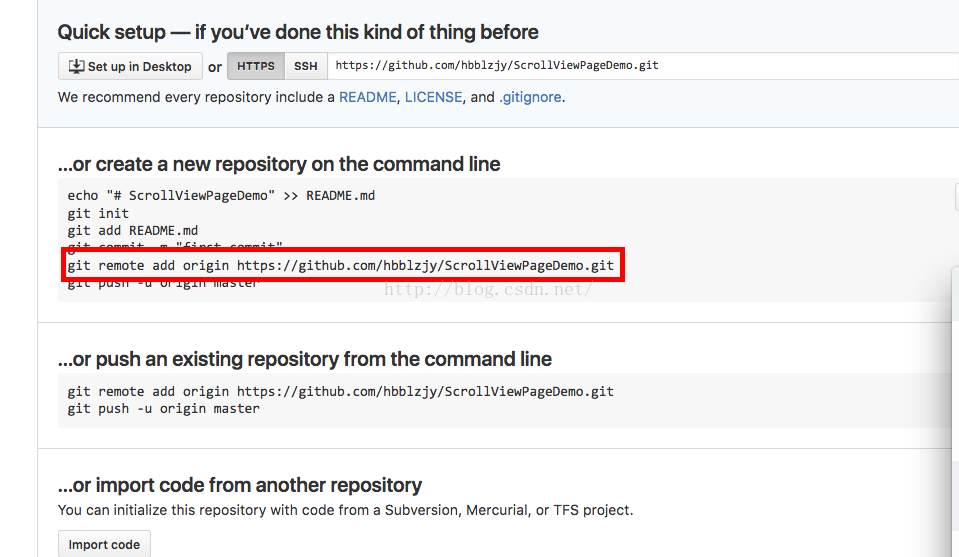Click the push an existing repository heading

pos(305,359)
